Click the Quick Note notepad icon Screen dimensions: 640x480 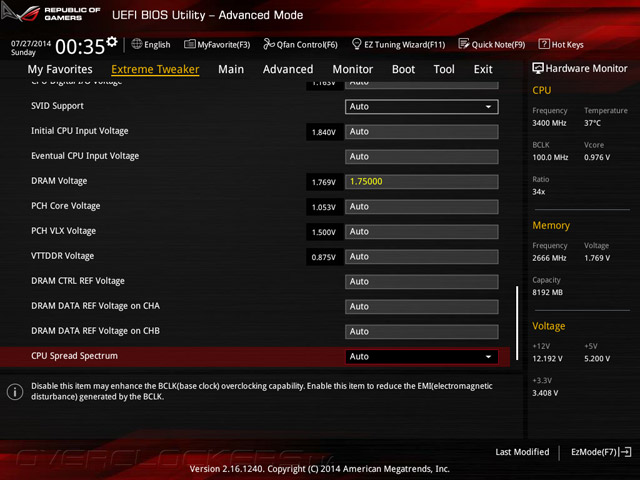pyautogui.click(x=464, y=44)
